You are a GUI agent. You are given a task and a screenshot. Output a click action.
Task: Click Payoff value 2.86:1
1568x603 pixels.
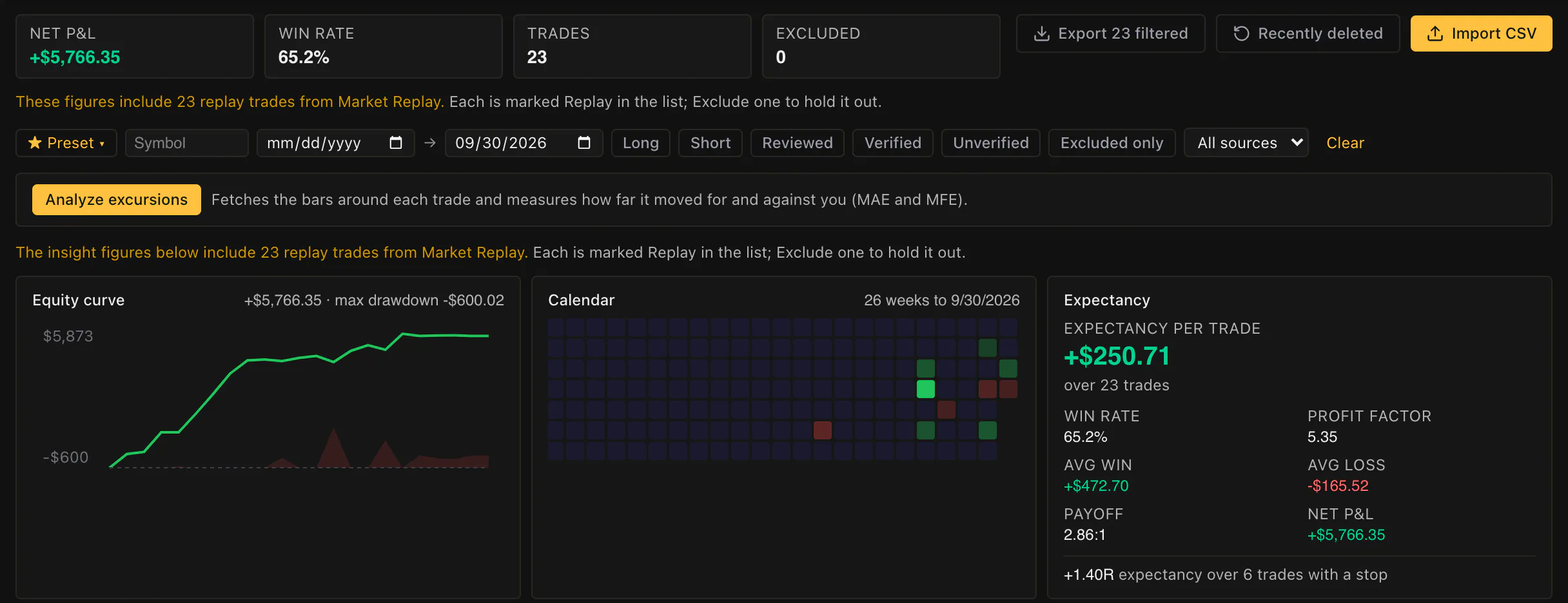(x=1084, y=535)
